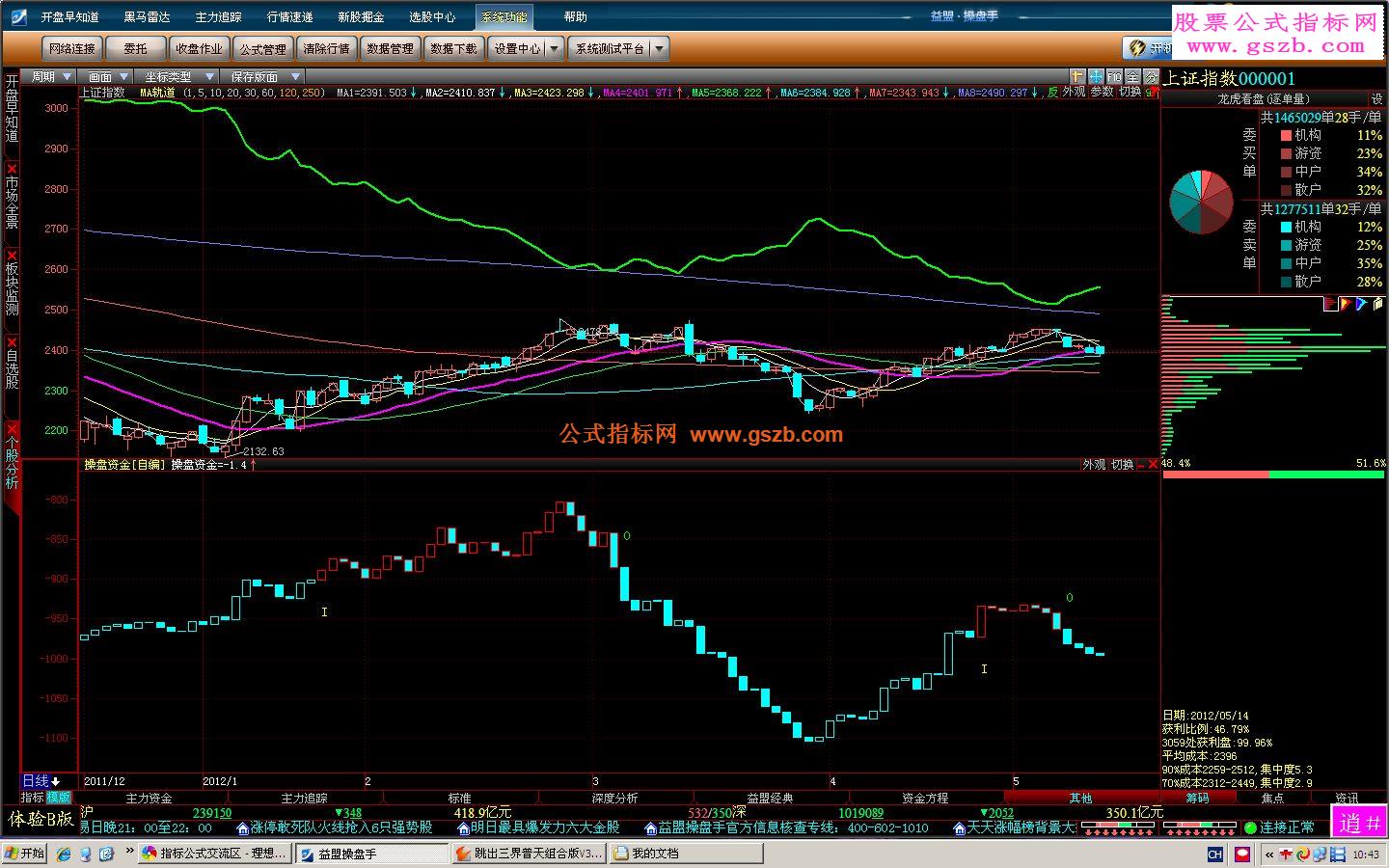Click the blue flag chip icon

coord(1361,304)
